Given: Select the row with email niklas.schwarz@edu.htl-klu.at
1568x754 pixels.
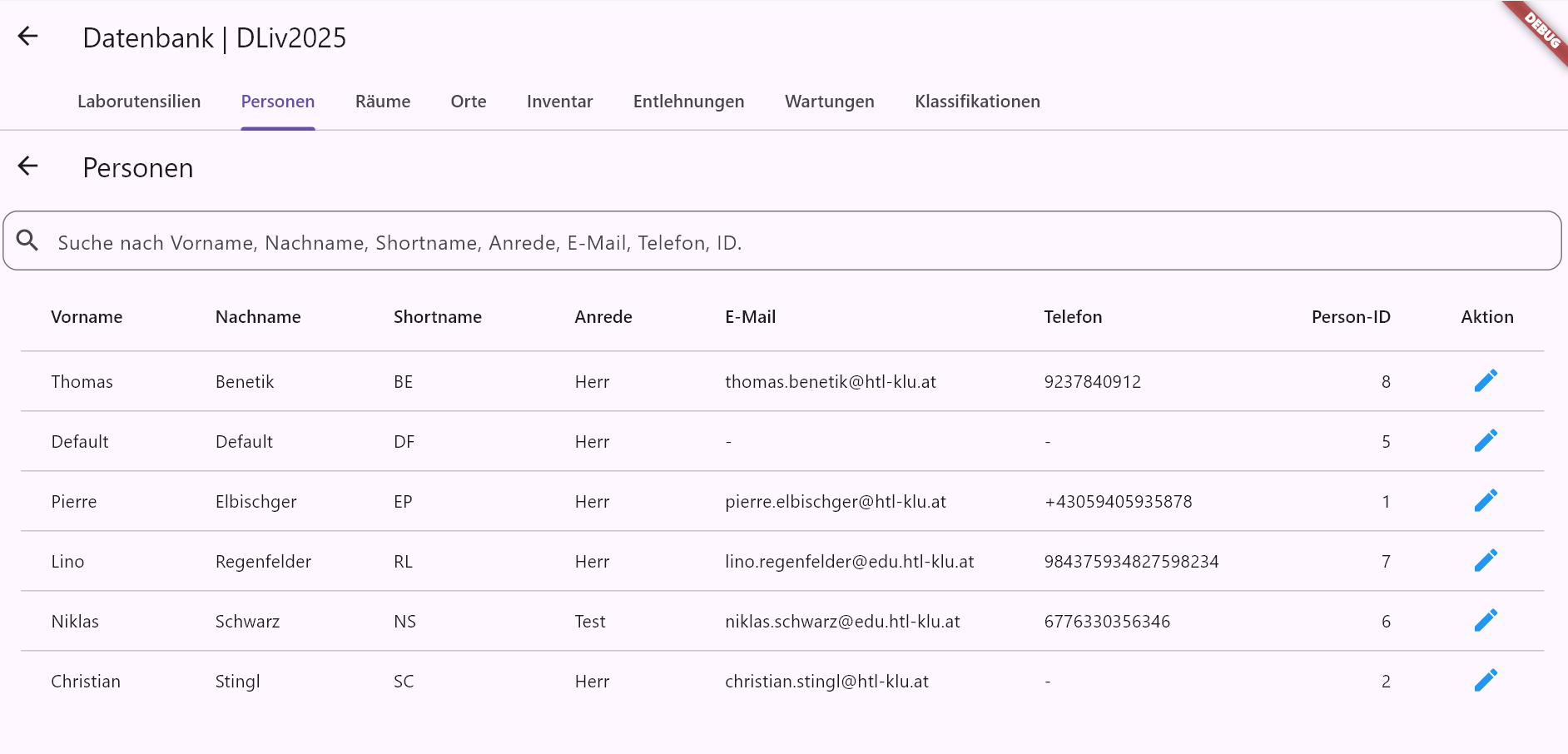Looking at the screenshot, I should point(841,622).
